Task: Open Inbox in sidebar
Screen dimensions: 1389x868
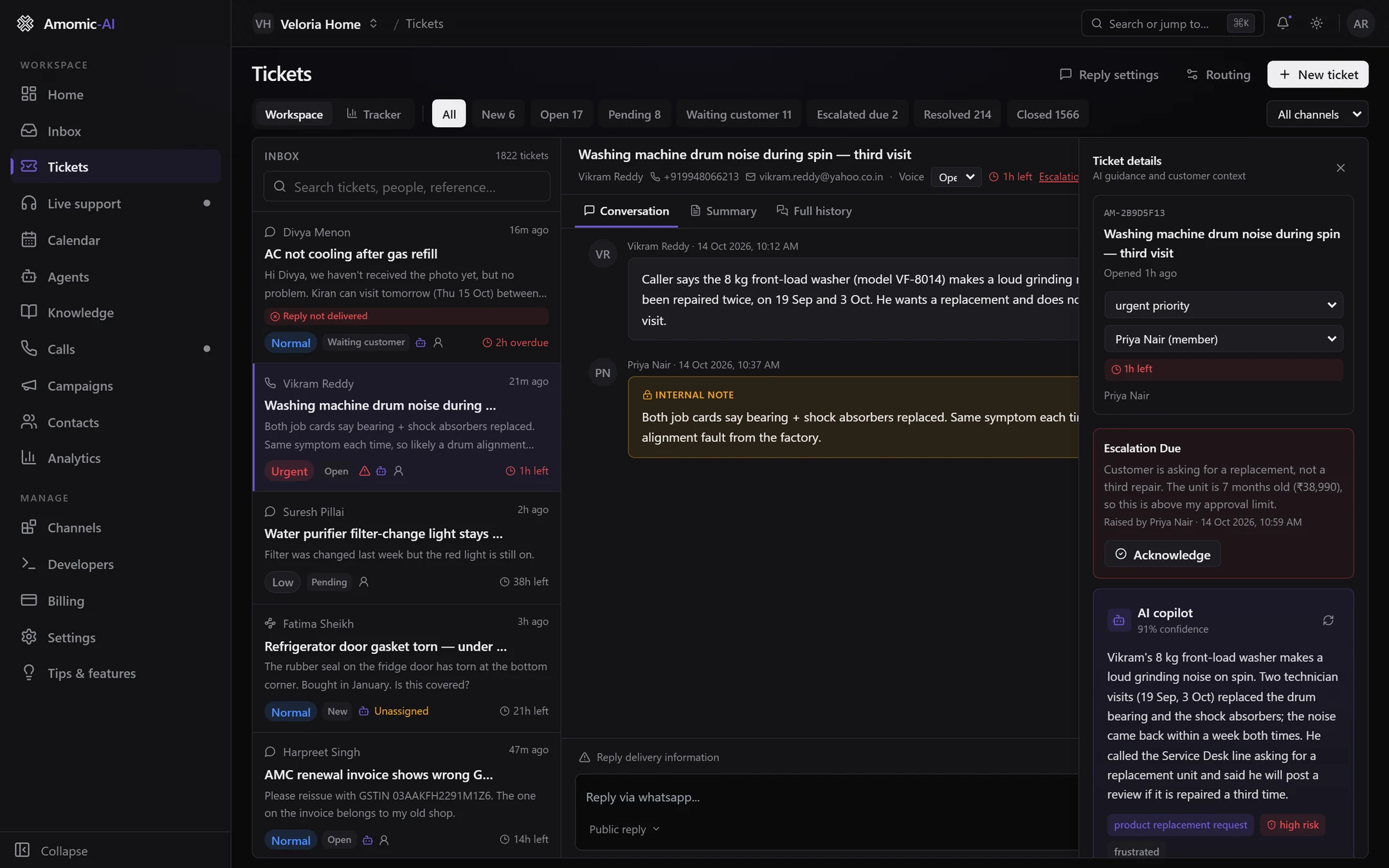Action: tap(116, 131)
